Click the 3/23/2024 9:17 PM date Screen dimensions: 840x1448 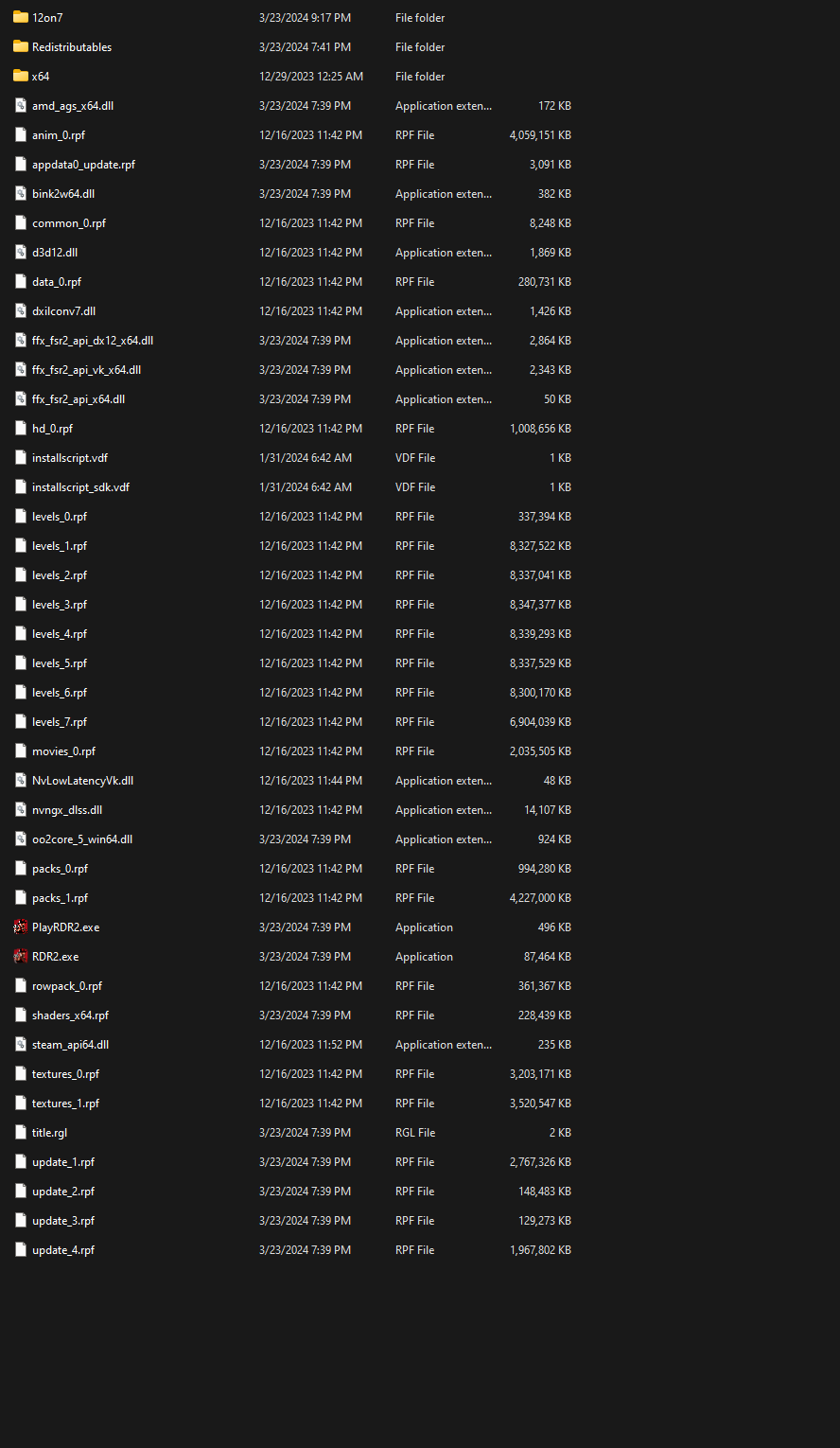pos(306,18)
